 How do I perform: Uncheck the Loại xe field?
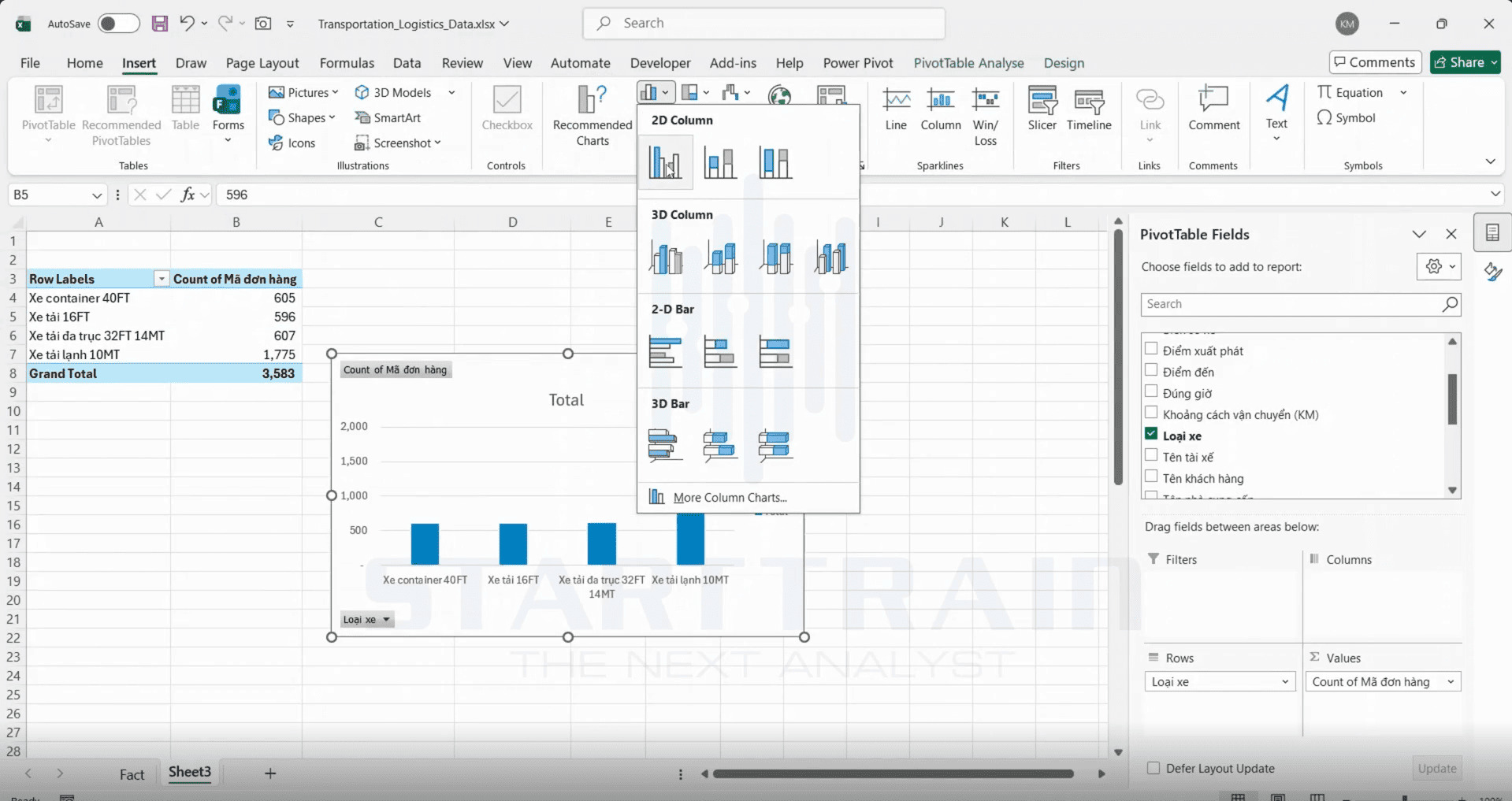coord(1152,434)
